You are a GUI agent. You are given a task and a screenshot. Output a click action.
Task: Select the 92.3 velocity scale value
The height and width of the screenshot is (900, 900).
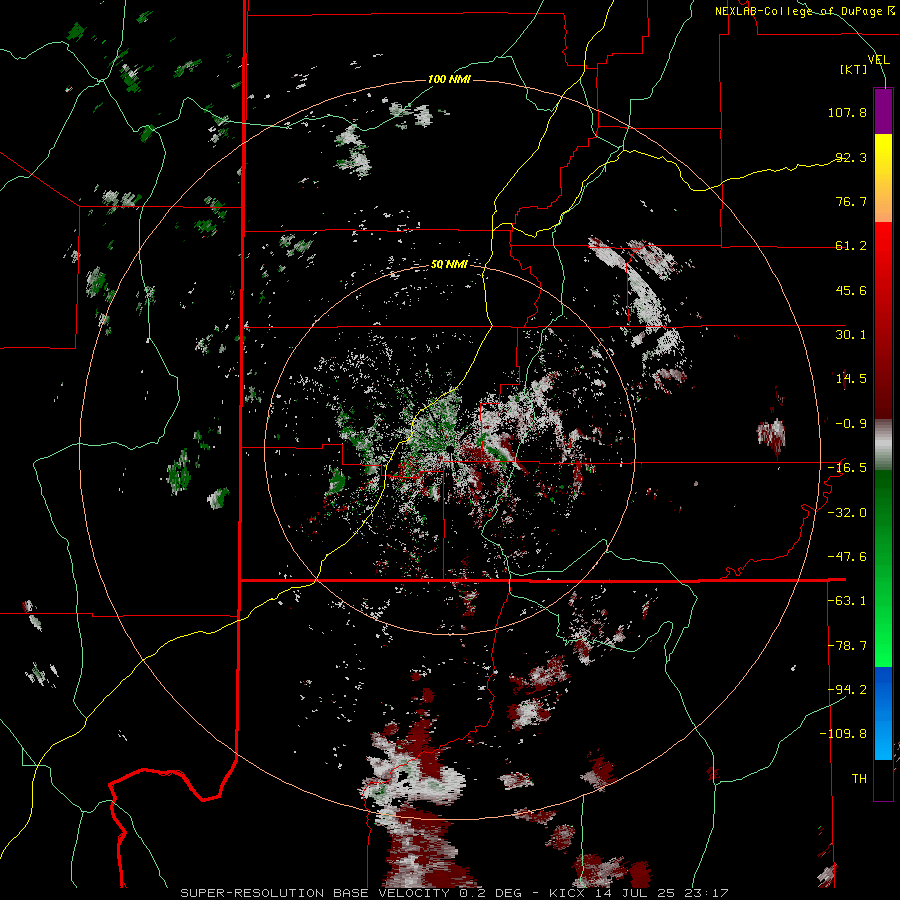(851, 157)
